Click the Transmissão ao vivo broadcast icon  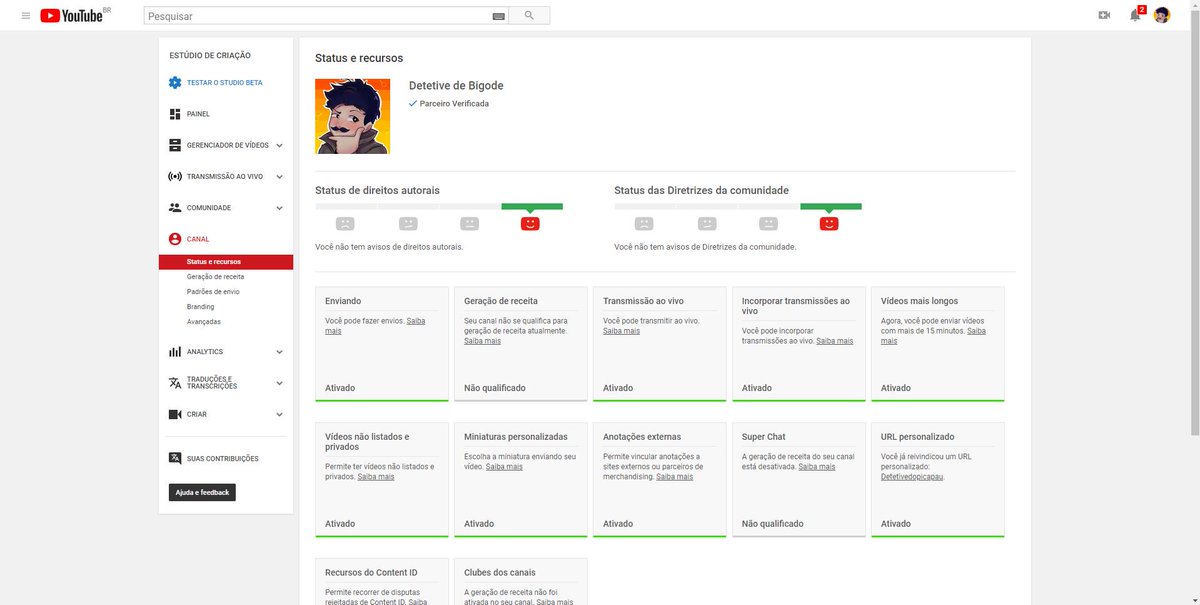pos(175,176)
